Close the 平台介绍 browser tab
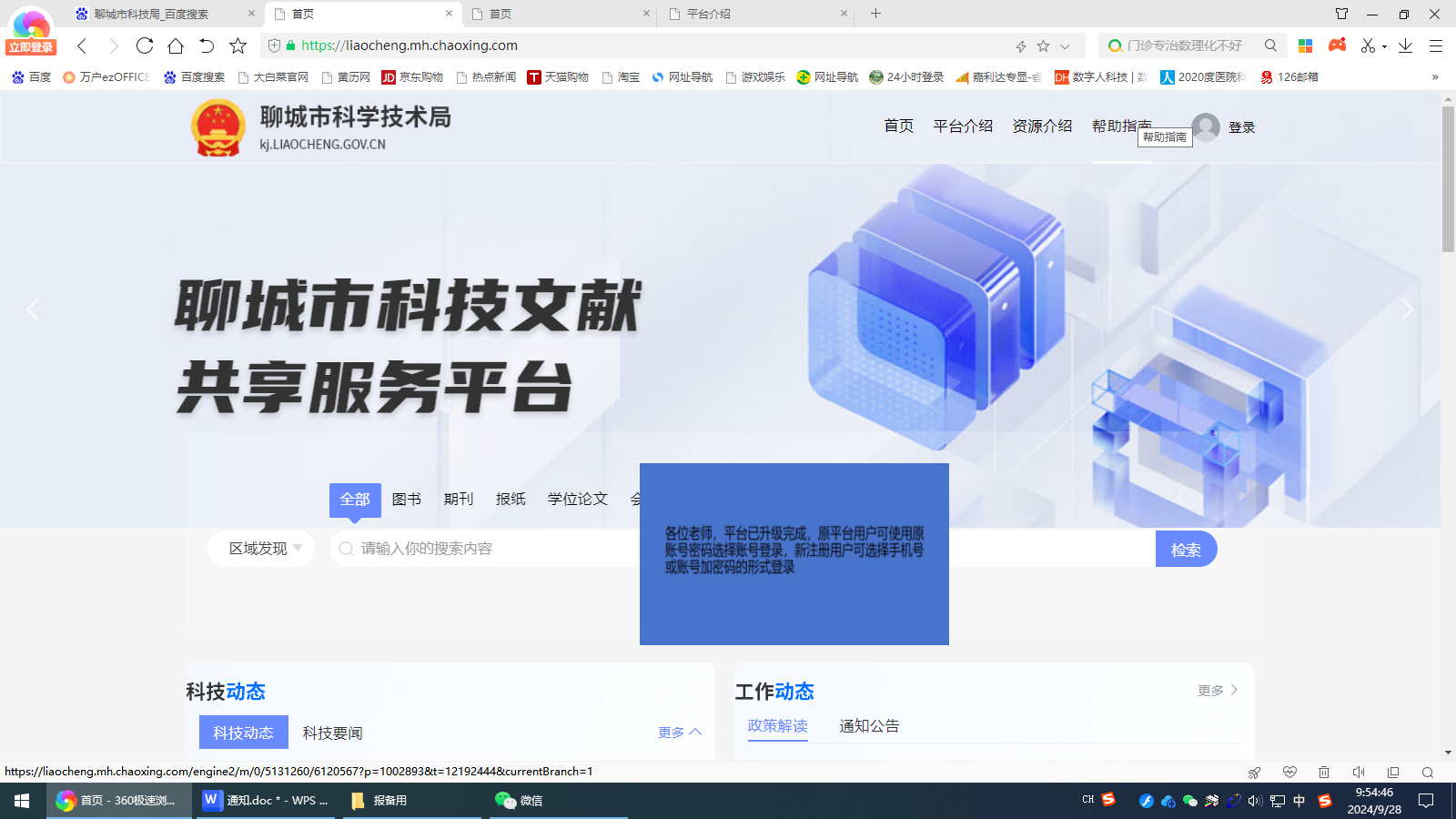Screen dimensions: 1456x819 [x=844, y=14]
